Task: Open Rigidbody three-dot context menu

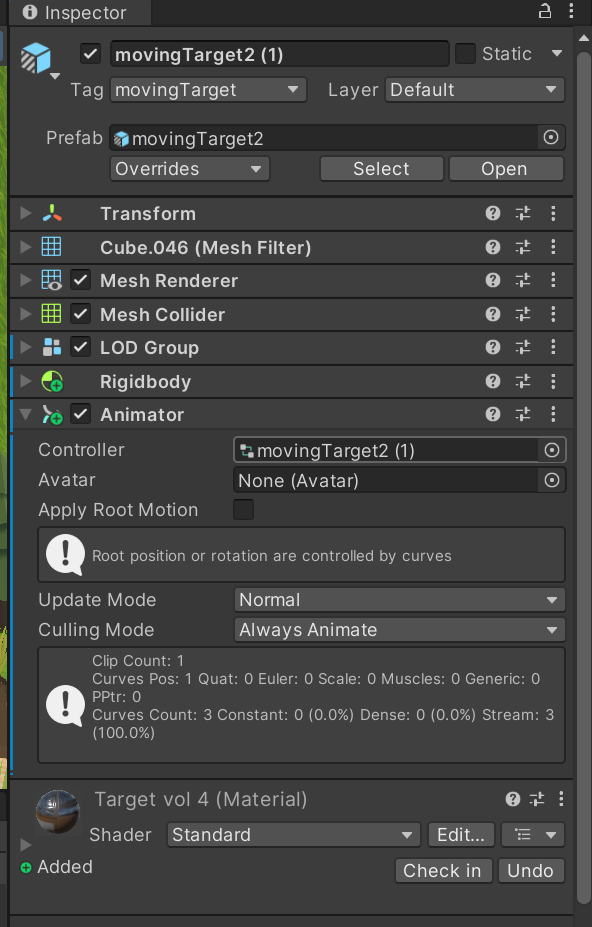Action: coord(553,381)
